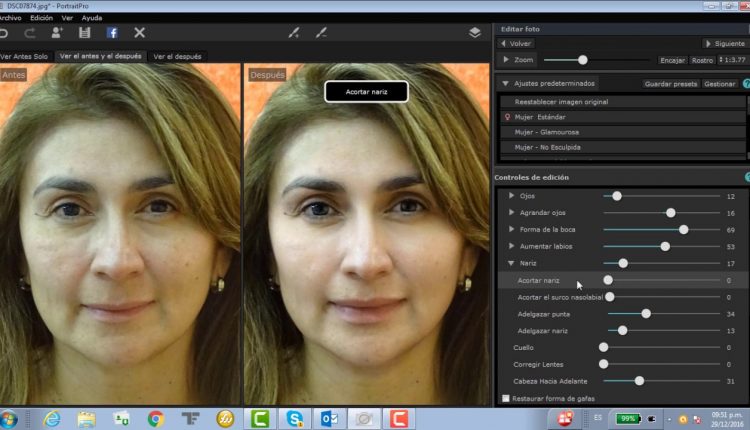The image size is (750, 430).
Task: Click the Acortar el surco nasolabial slider handle
Action: tap(610, 297)
